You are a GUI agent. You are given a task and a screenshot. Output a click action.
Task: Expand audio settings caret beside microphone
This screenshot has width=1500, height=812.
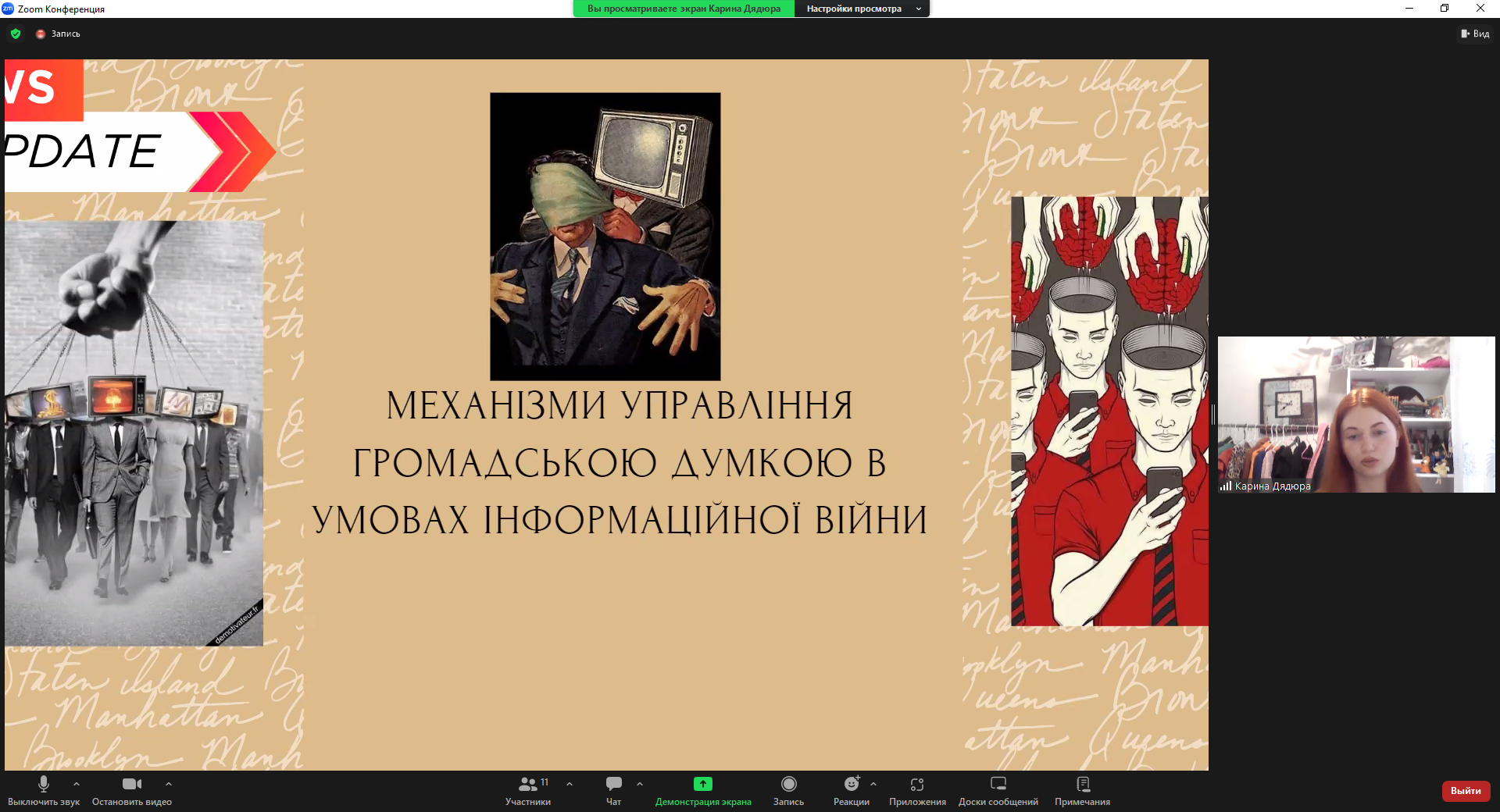click(76, 784)
